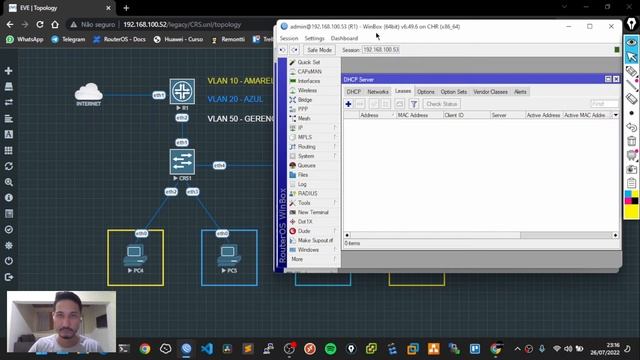Toggle Safe Mode in WinBox
The width and height of the screenshot is (640, 360).
319,50
